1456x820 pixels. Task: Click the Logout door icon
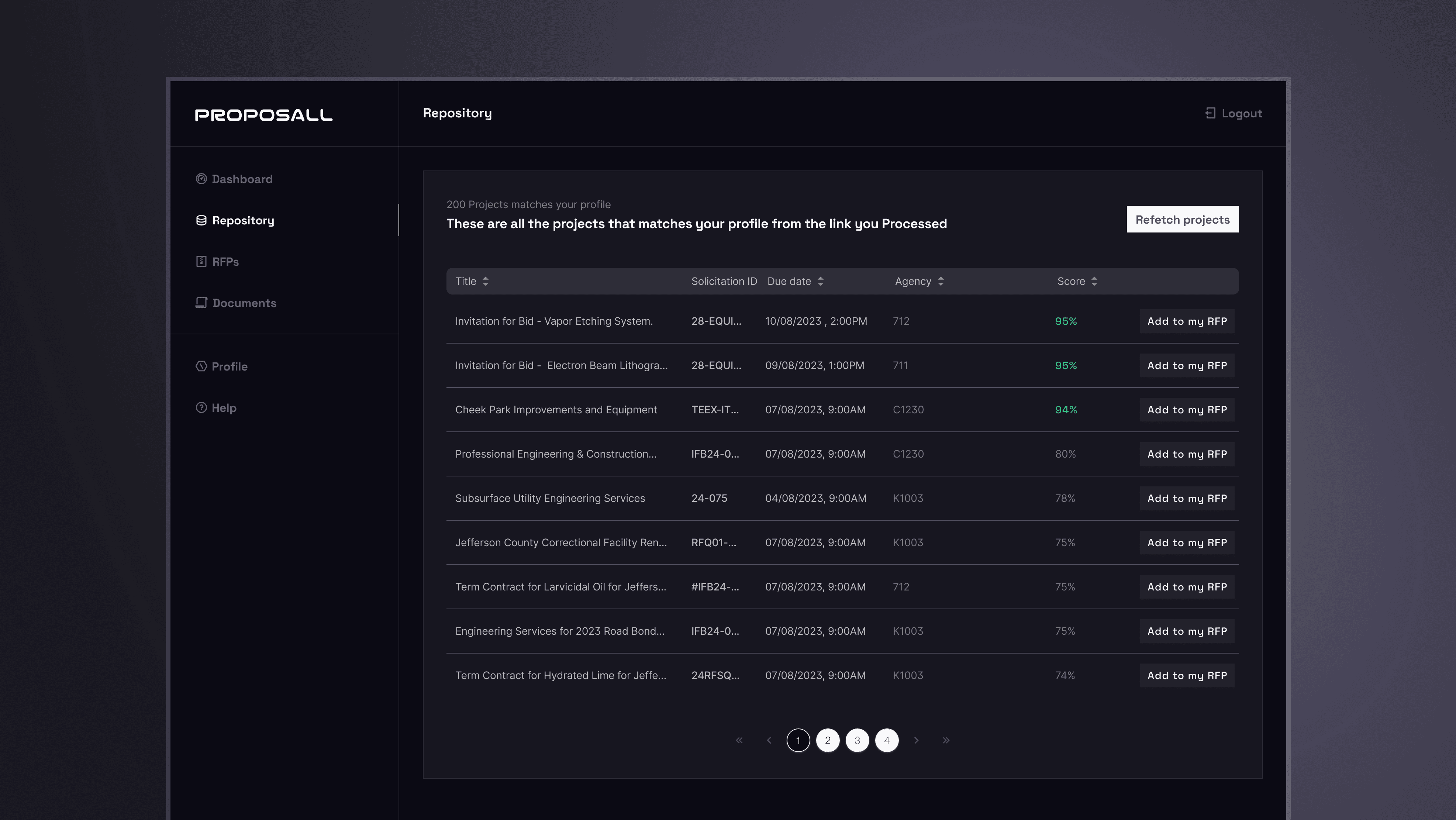[x=1210, y=114]
